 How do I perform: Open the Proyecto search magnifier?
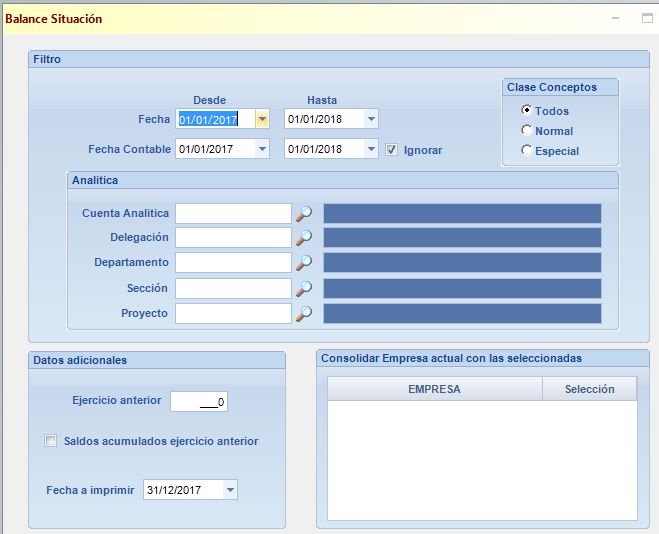(303, 313)
